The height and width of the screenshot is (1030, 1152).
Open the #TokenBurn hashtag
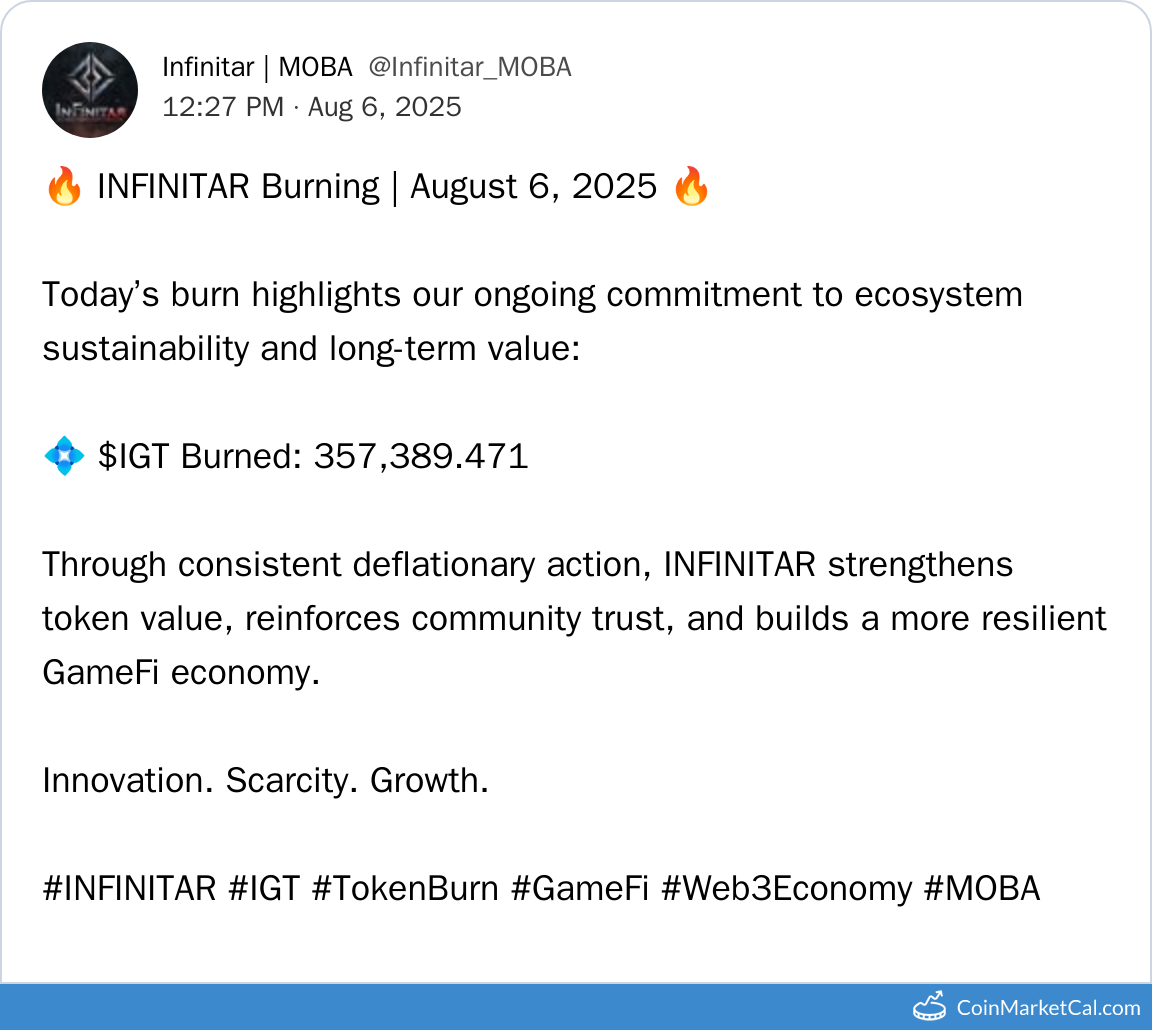(x=405, y=888)
